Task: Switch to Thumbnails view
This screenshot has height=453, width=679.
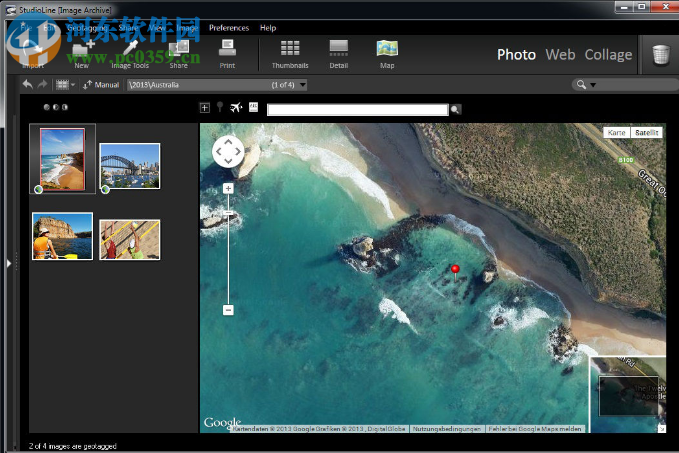Action: [x=290, y=54]
